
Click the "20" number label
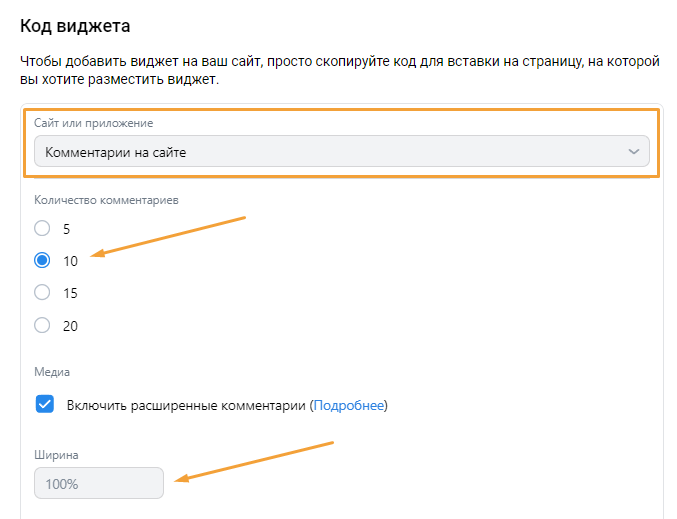click(70, 326)
